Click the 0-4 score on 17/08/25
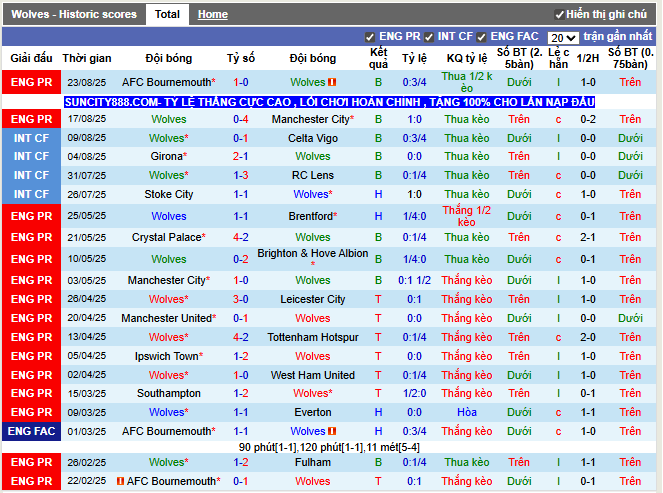The height and width of the screenshot is (493, 663). click(241, 119)
